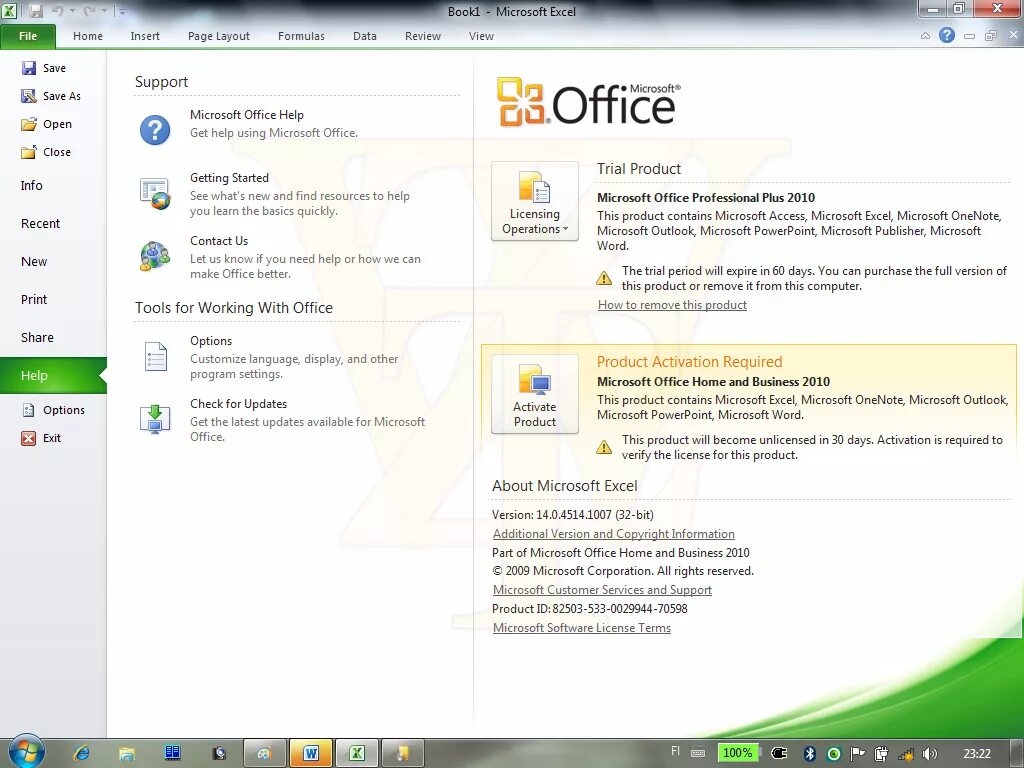Viewport: 1024px width, 768px height.
Task: Click the Save icon in Quick Access Toolbar
Action: [x=35, y=11]
